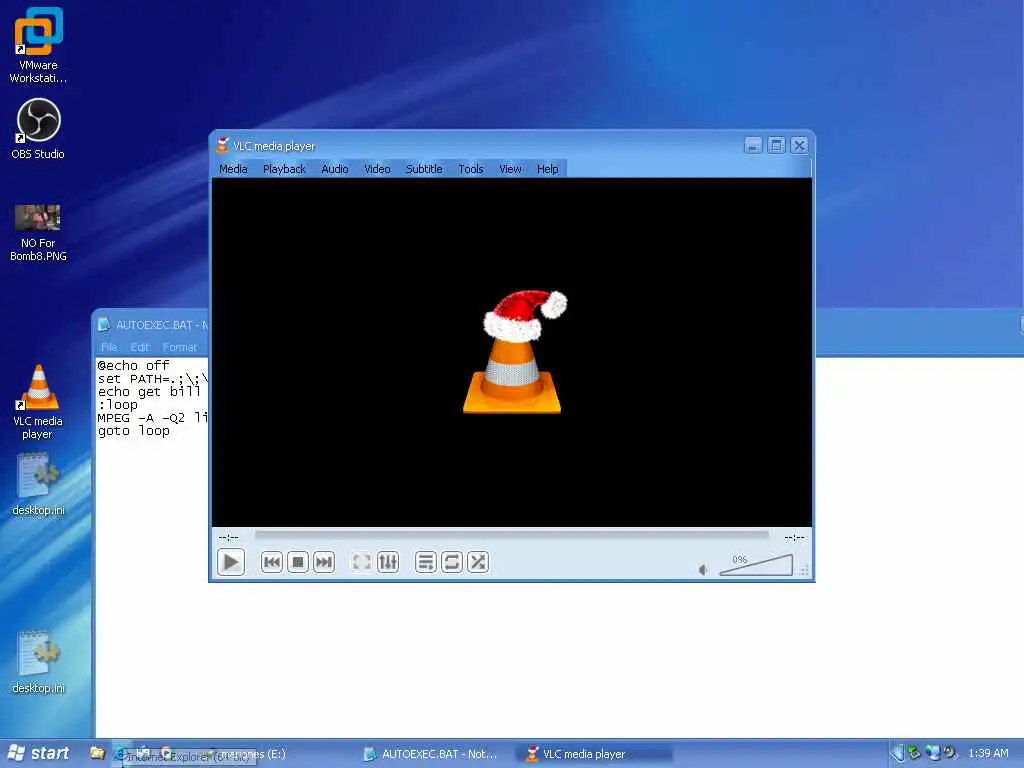Toggle VLC loop mode

[452, 562]
